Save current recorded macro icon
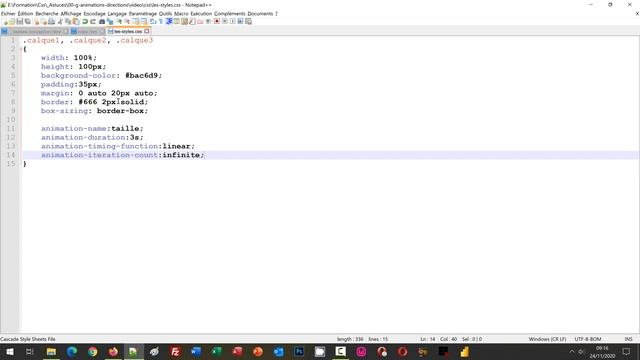Image resolution: width=640 pixels, height=360 pixels. (248, 21)
